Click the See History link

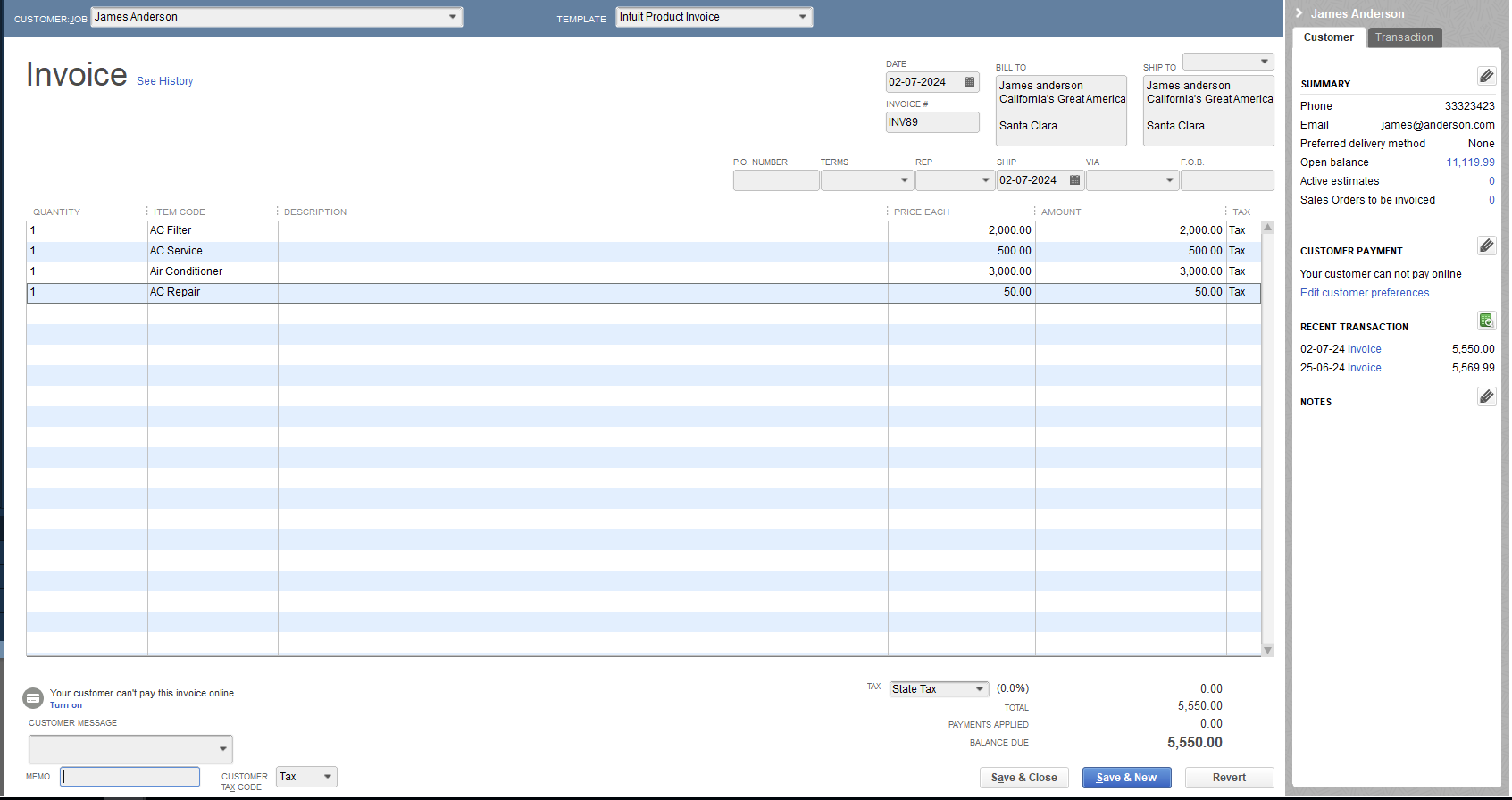pyautogui.click(x=164, y=81)
